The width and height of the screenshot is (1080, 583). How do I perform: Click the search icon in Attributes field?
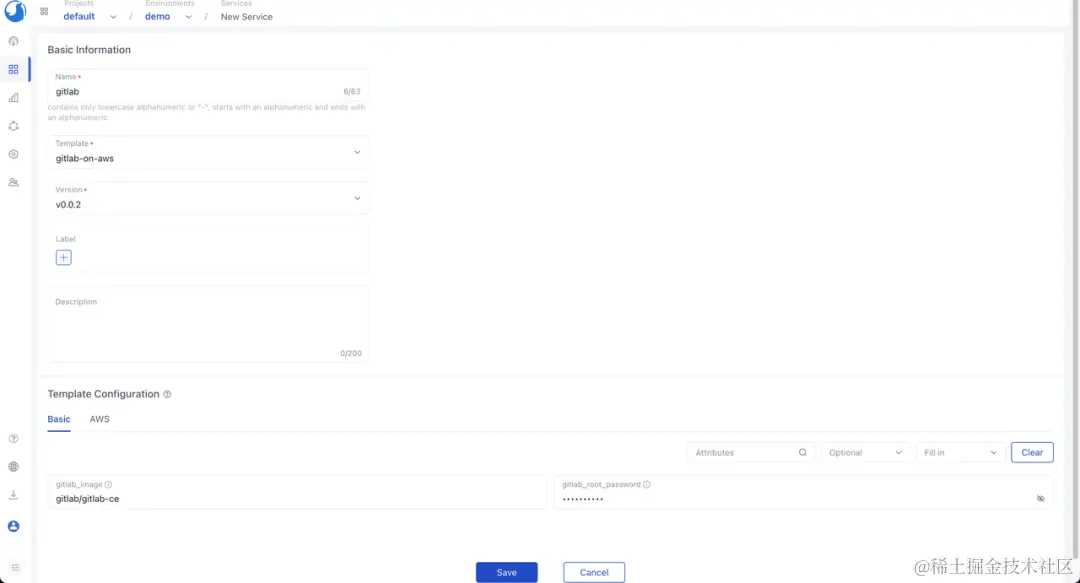click(802, 453)
